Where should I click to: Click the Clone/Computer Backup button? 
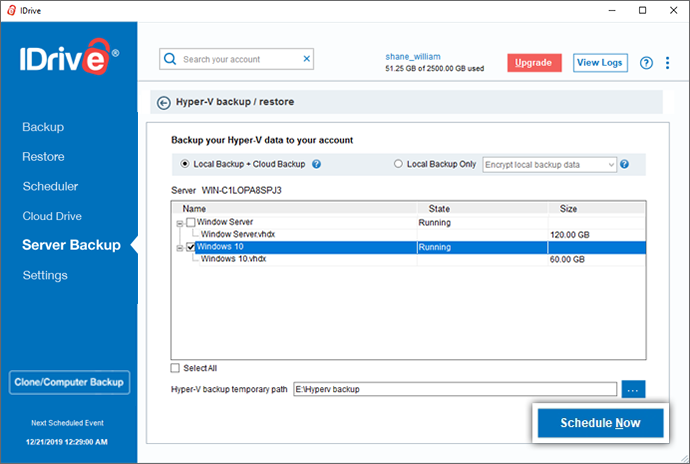tap(69, 382)
